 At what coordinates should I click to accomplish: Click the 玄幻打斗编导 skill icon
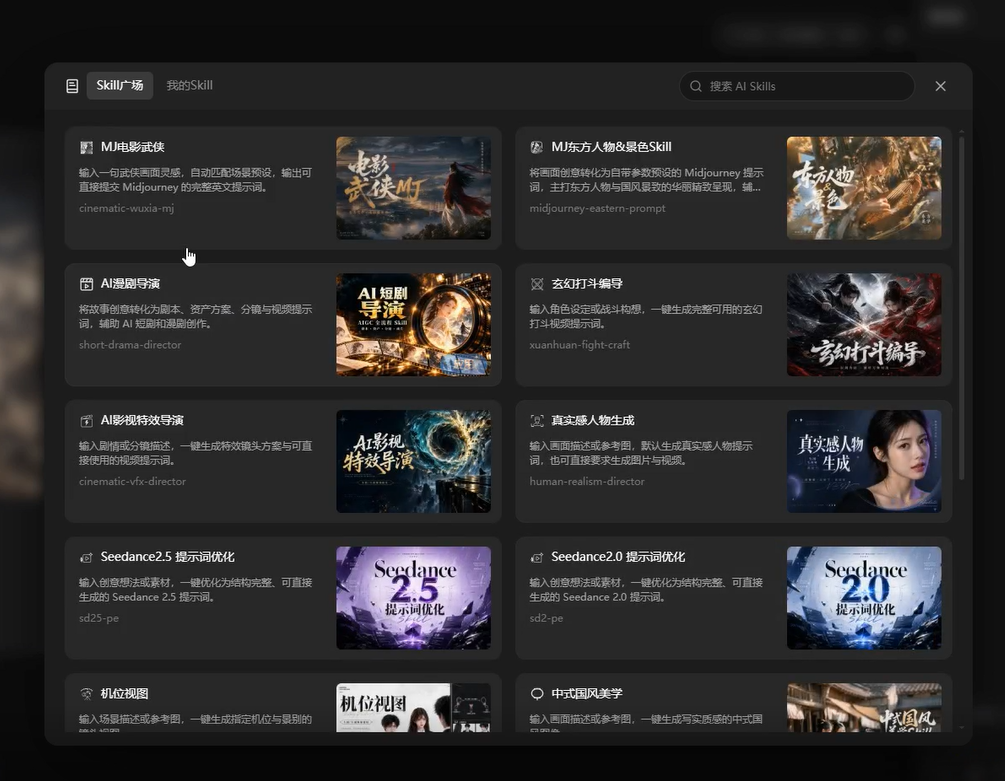(536, 284)
